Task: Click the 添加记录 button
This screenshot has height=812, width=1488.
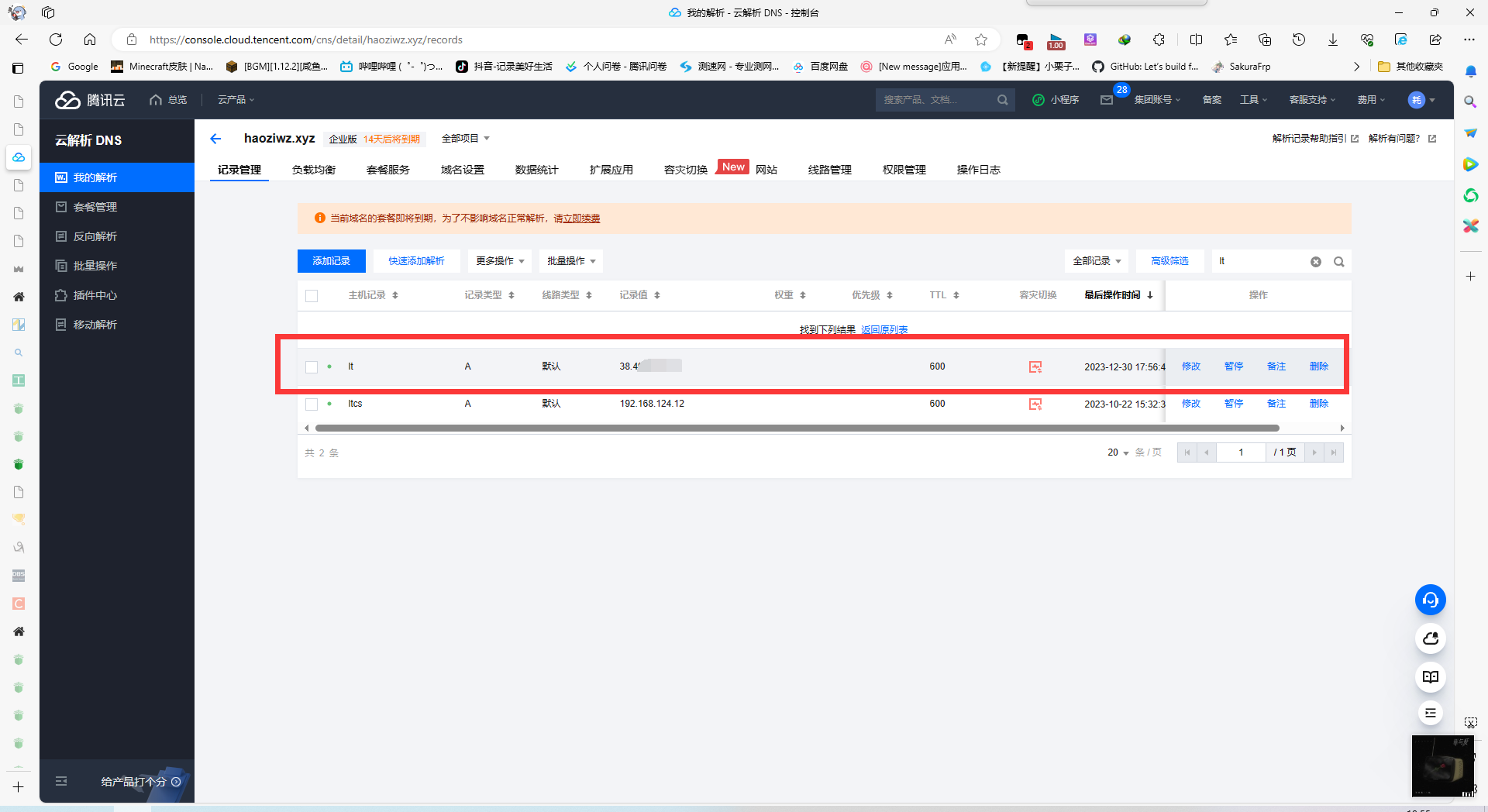Action: [332, 261]
